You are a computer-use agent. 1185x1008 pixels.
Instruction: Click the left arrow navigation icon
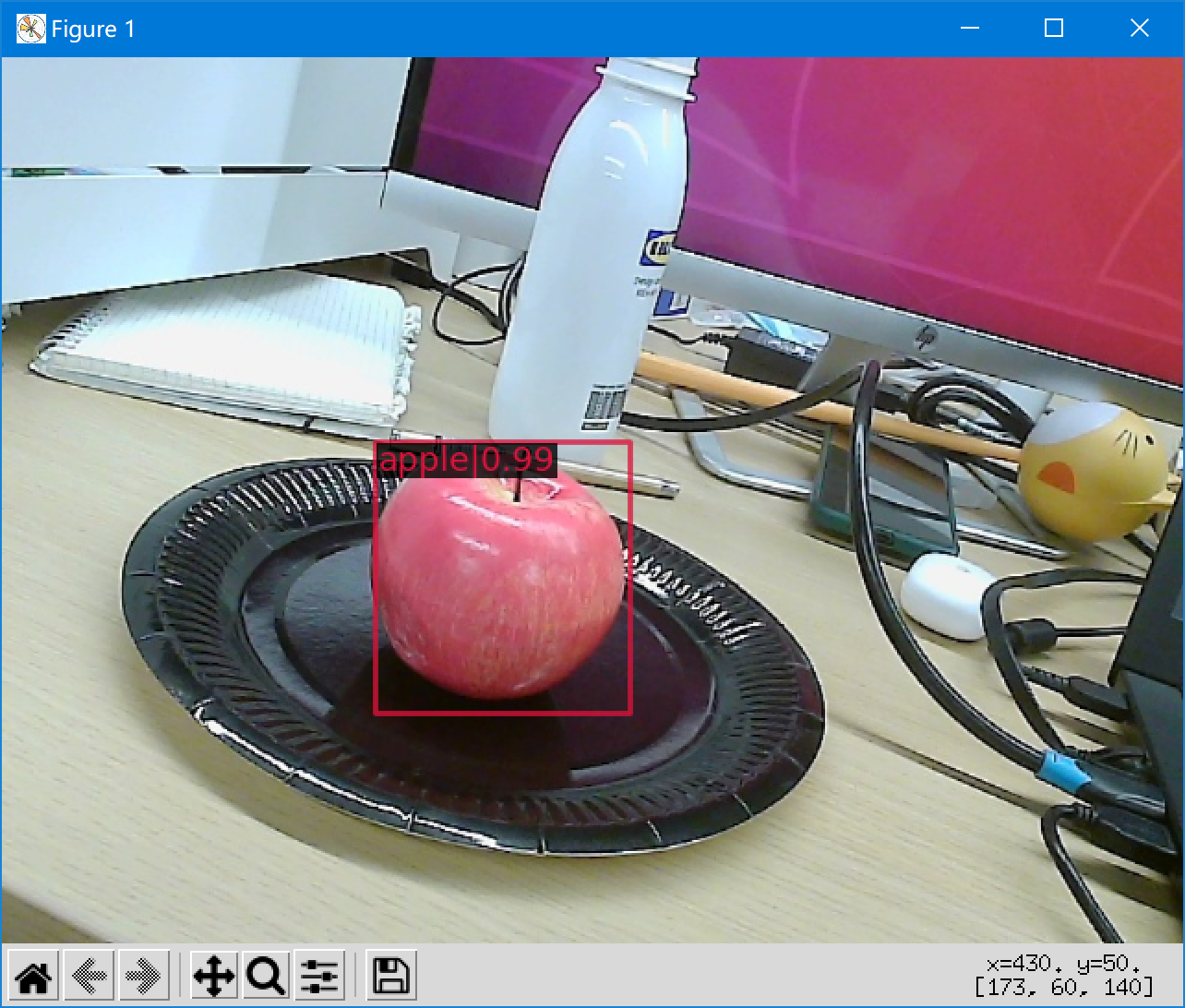89,975
